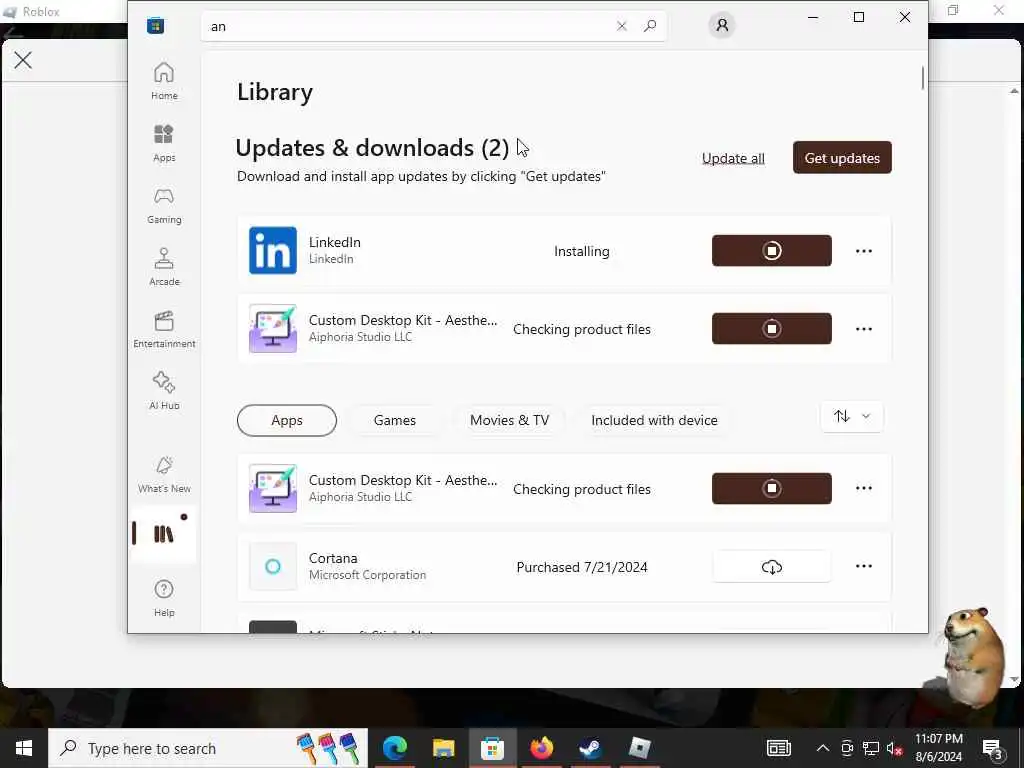Select the Apps filter tab

click(287, 421)
